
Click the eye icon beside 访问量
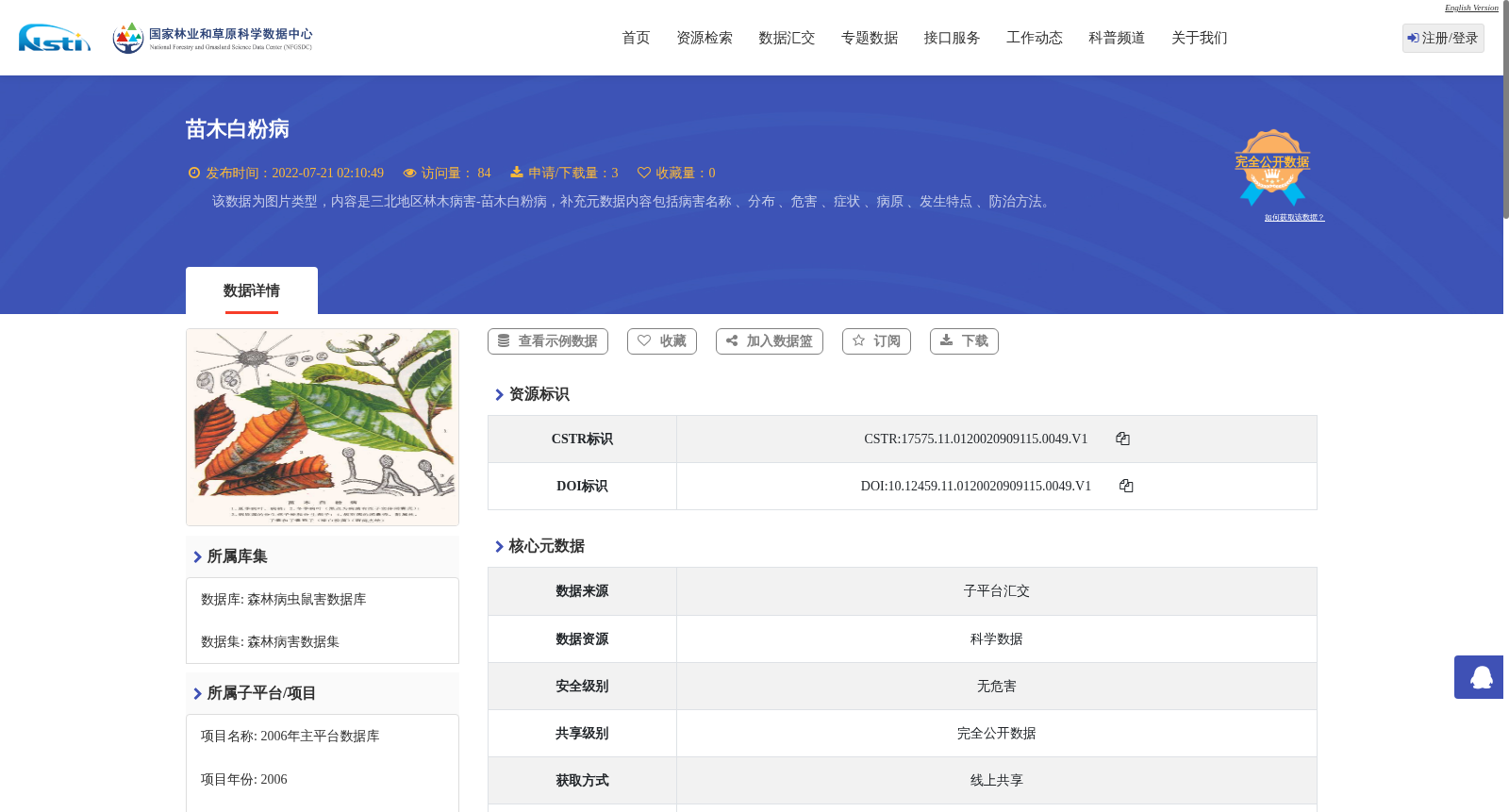coord(409,173)
